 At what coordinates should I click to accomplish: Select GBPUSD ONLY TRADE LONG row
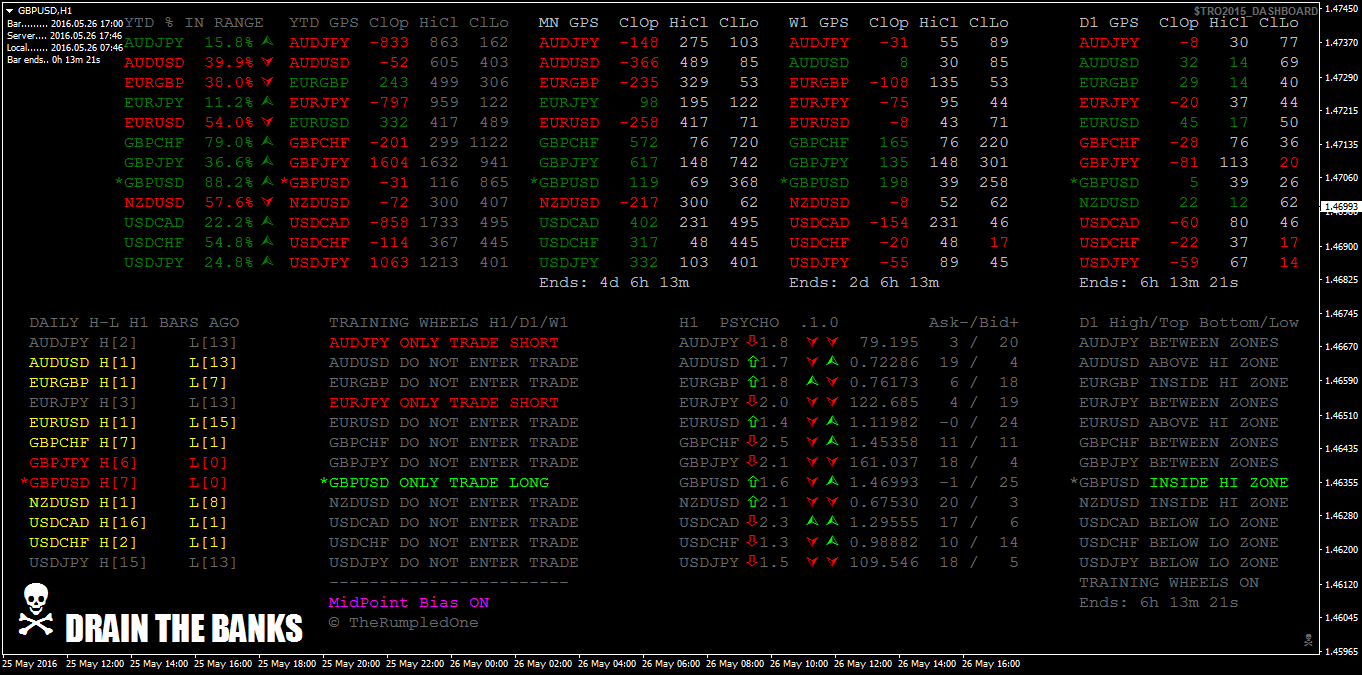pos(438,482)
